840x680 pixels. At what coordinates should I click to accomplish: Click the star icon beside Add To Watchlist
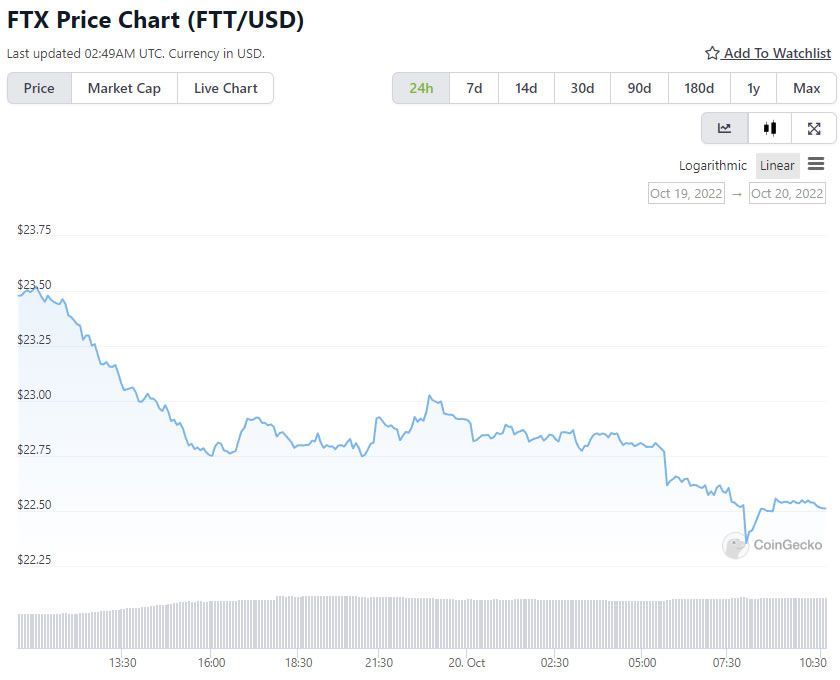click(711, 53)
